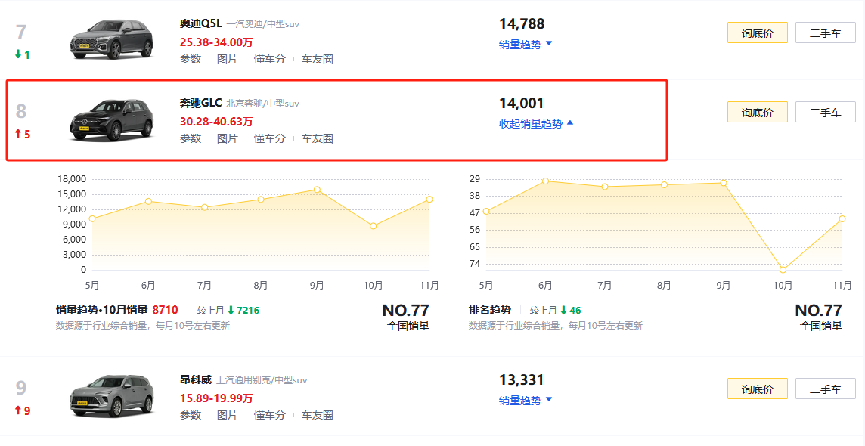The height and width of the screenshot is (446, 865).
Task: Open the 奔驰GLC model title
Action: (x=201, y=103)
